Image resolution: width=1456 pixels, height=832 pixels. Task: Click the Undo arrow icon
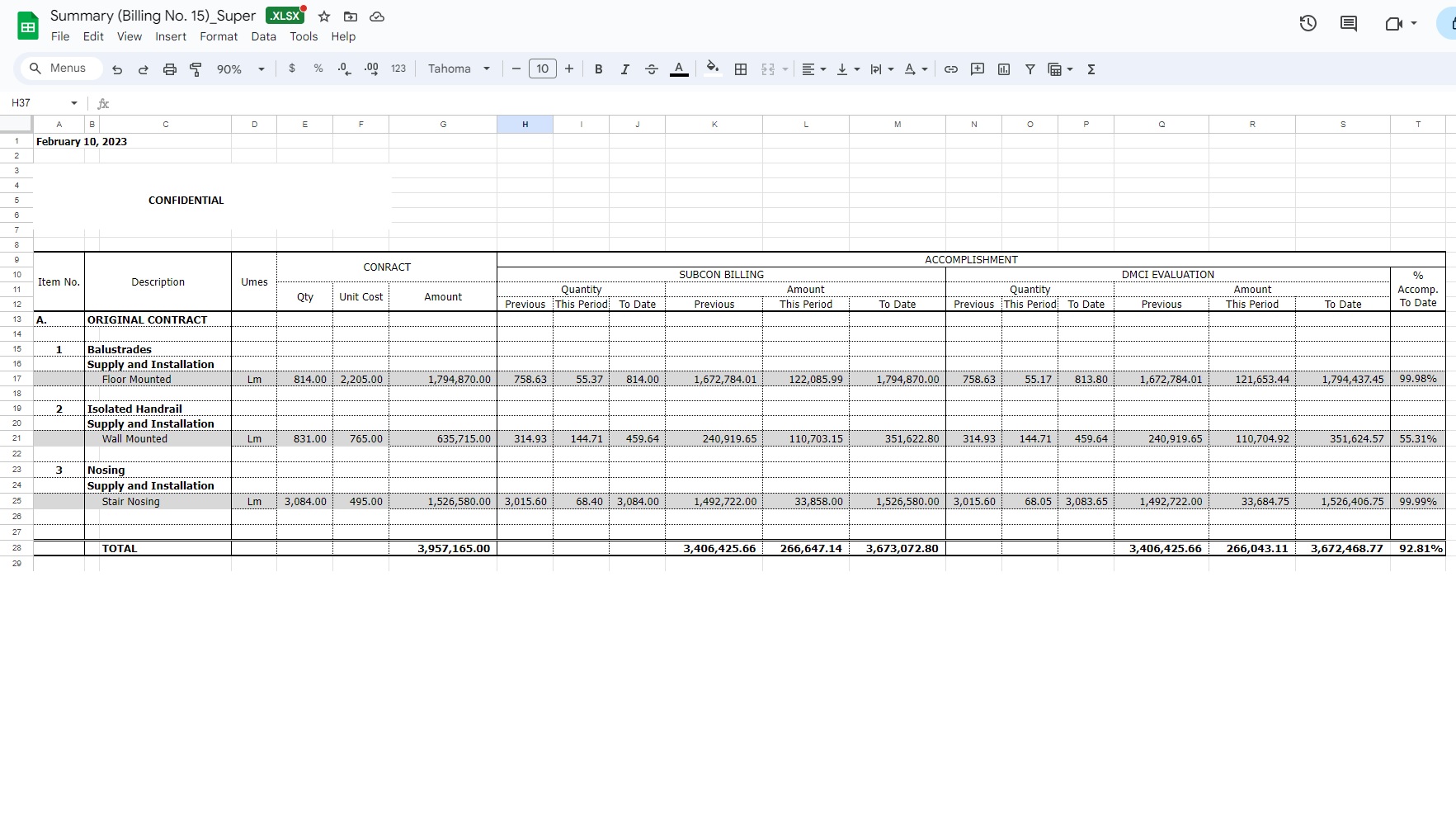point(117,69)
